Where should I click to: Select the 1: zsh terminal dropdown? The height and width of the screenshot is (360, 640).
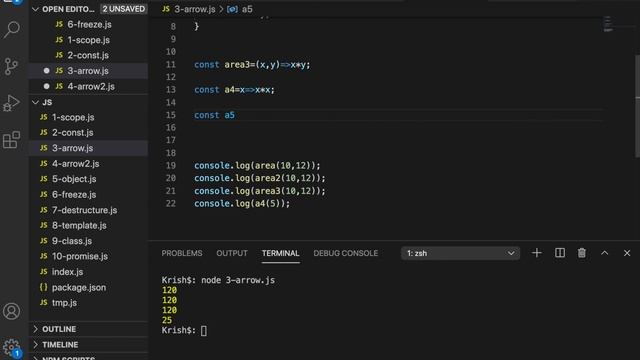point(460,253)
